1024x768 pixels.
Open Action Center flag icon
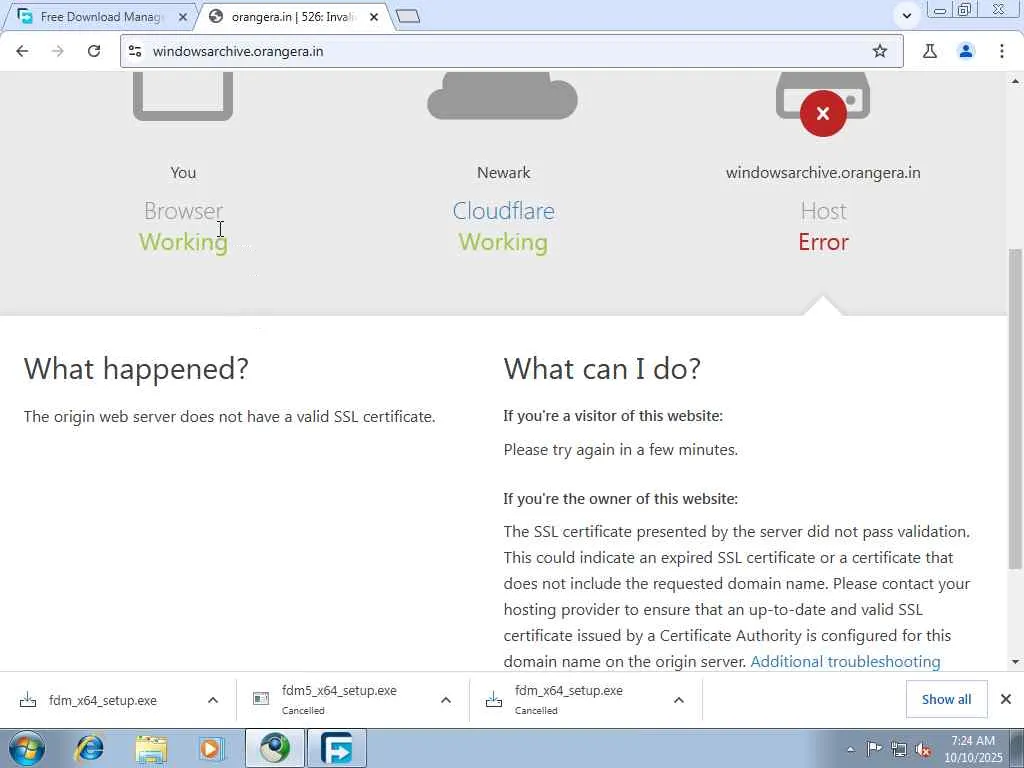(x=874, y=749)
